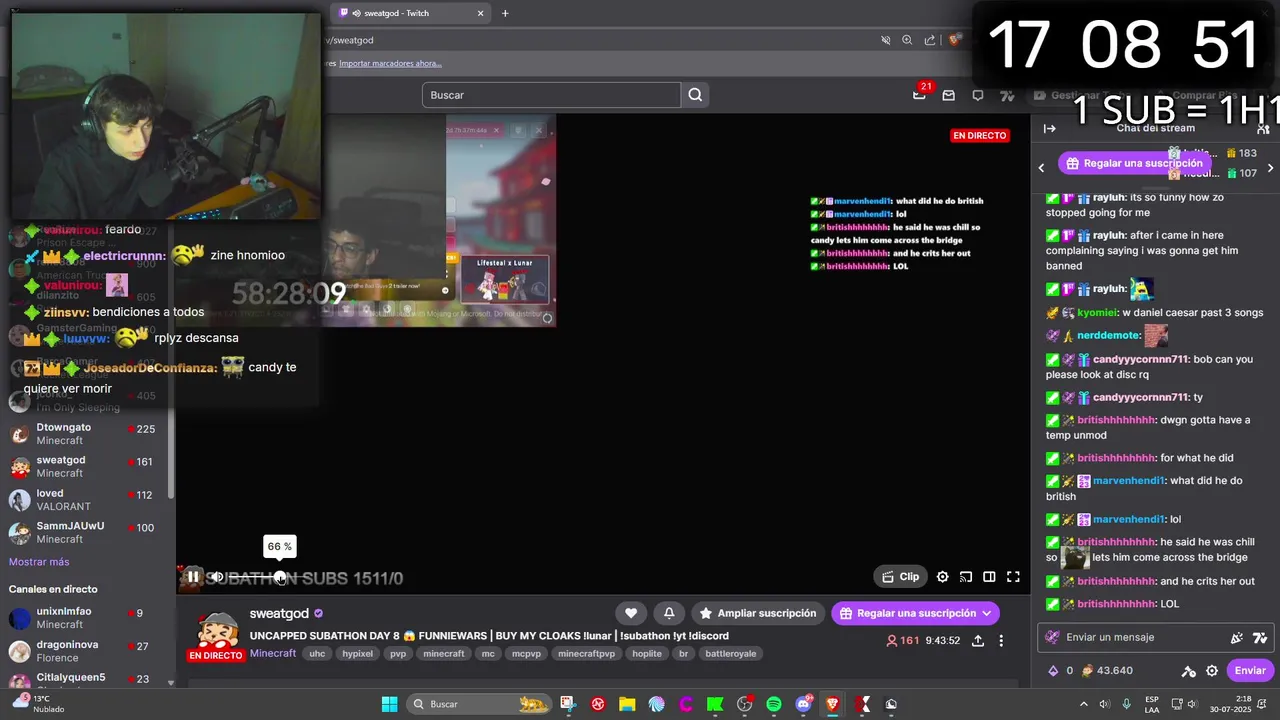Open the chat emote picker icon

click(x=1237, y=637)
